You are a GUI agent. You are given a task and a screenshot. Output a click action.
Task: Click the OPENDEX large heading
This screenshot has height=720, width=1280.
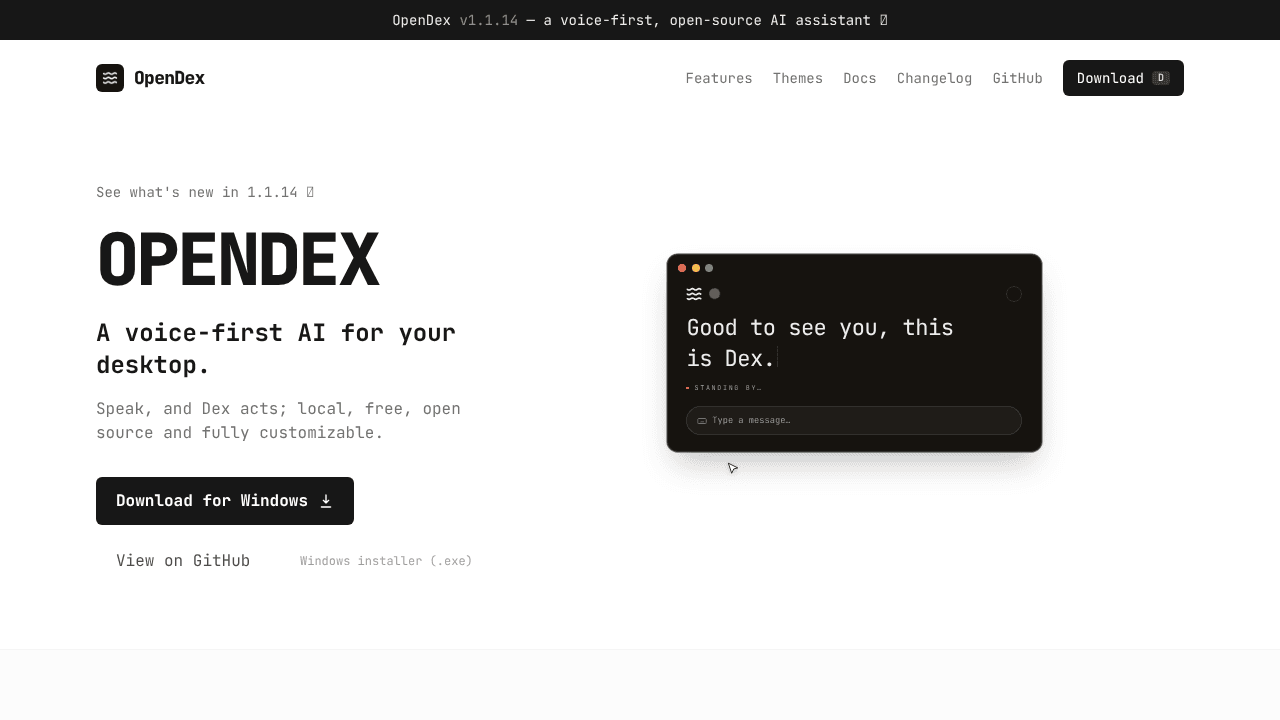238,260
